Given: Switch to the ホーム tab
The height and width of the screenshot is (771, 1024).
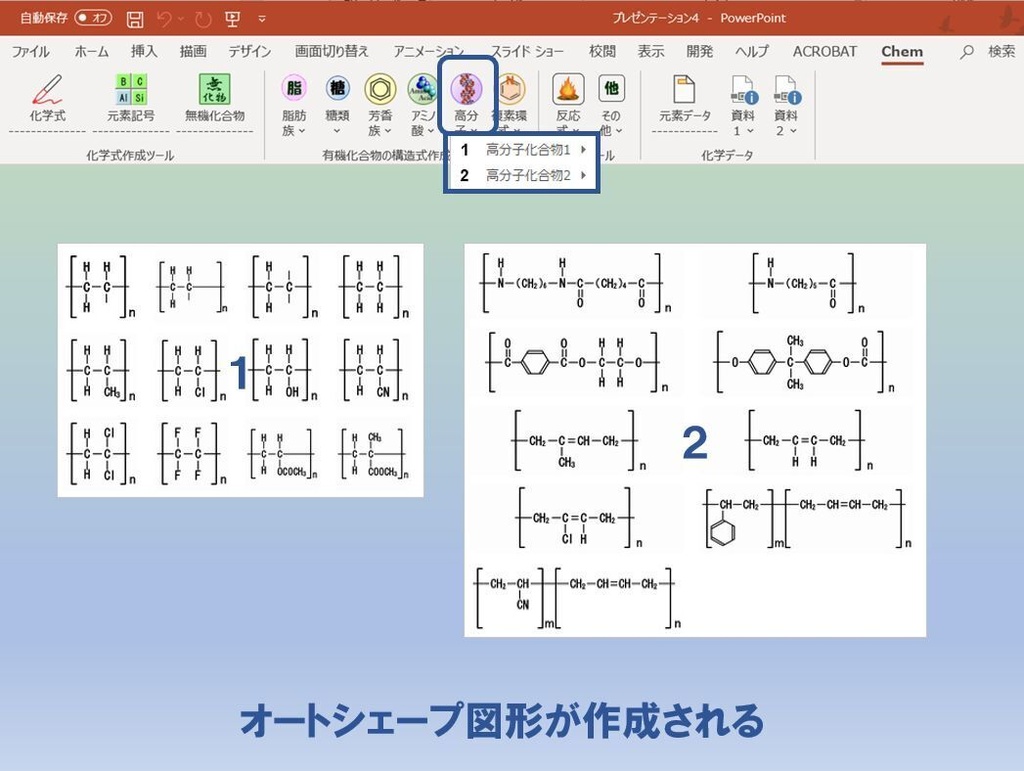Looking at the screenshot, I should tap(91, 51).
